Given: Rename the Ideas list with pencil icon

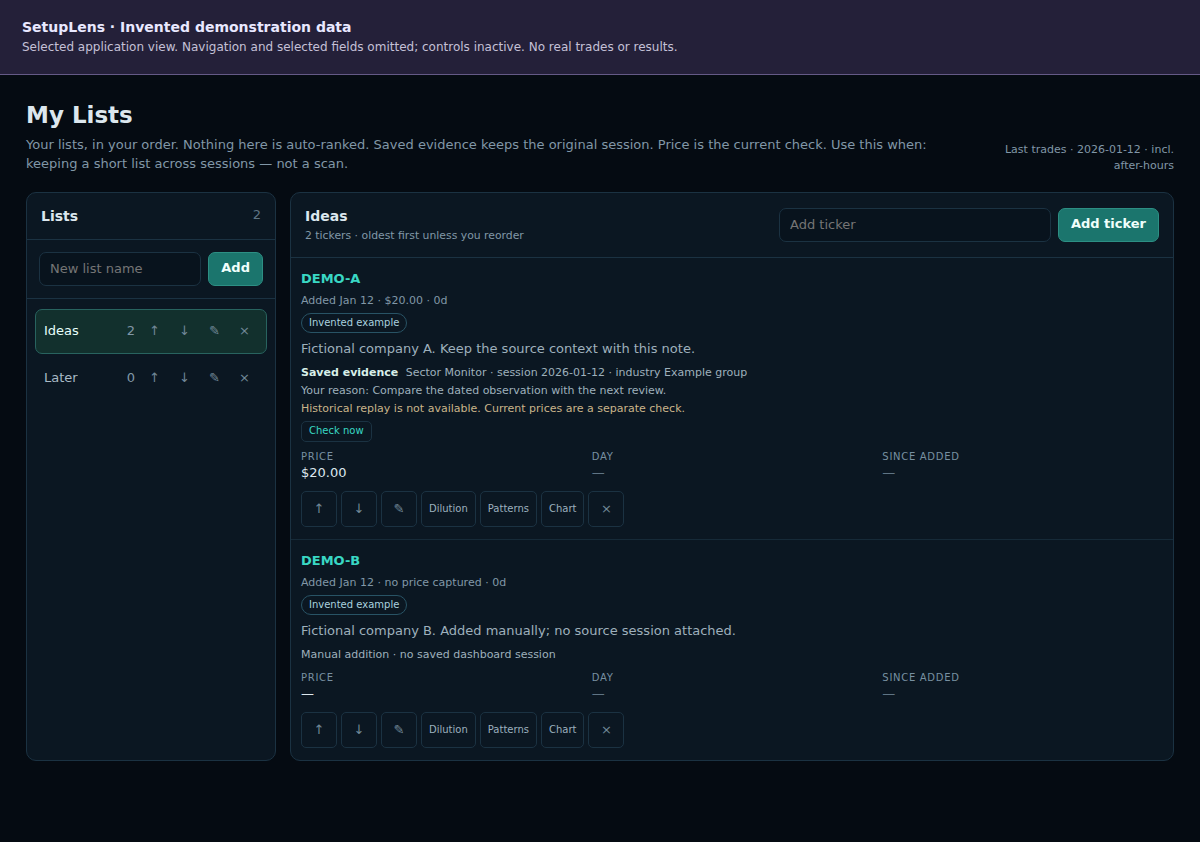Looking at the screenshot, I should coord(214,331).
